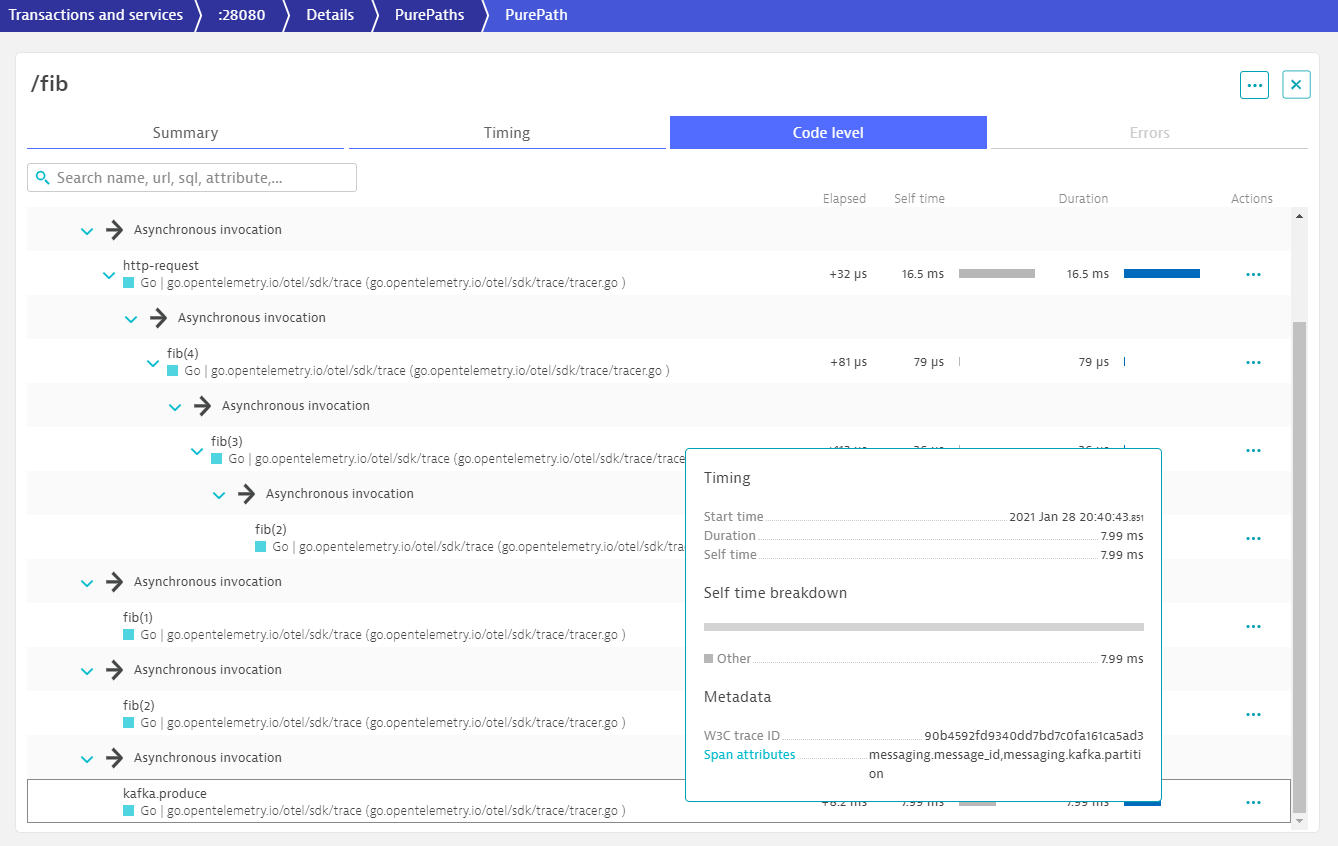Switch to the Summary tab
Screen dimensions: 1338x846
(x=185, y=133)
